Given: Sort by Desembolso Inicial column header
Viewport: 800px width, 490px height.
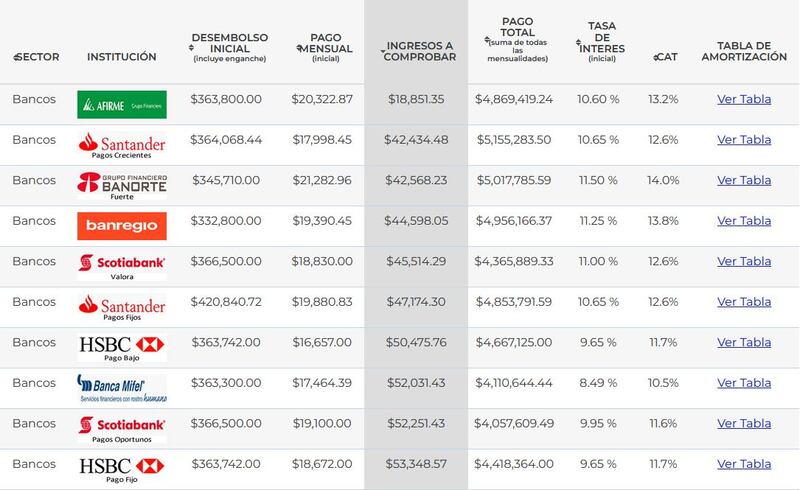Looking at the screenshot, I should (x=229, y=47).
